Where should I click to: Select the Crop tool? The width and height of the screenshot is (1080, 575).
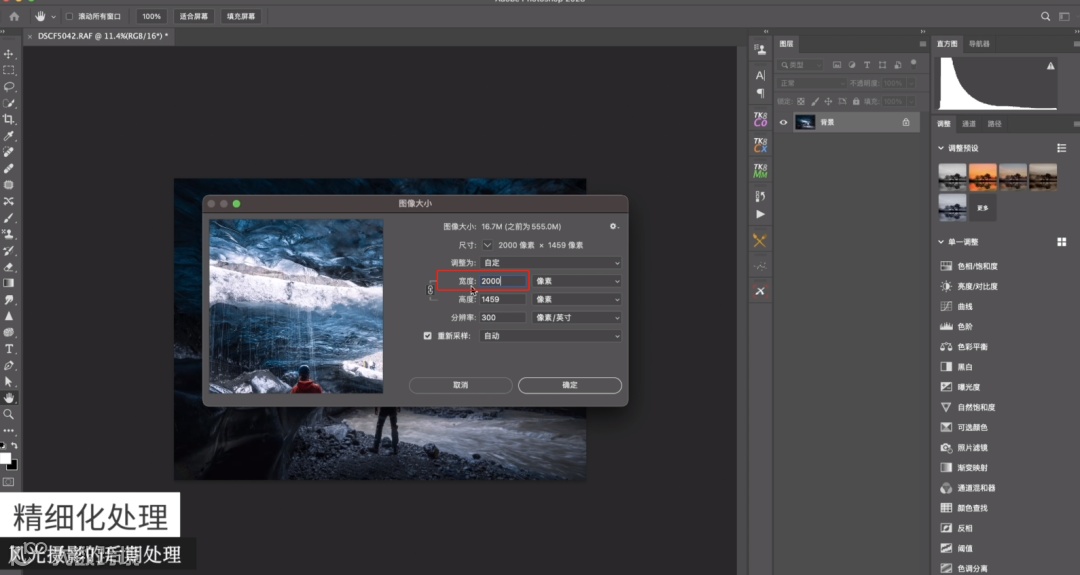click(8, 119)
